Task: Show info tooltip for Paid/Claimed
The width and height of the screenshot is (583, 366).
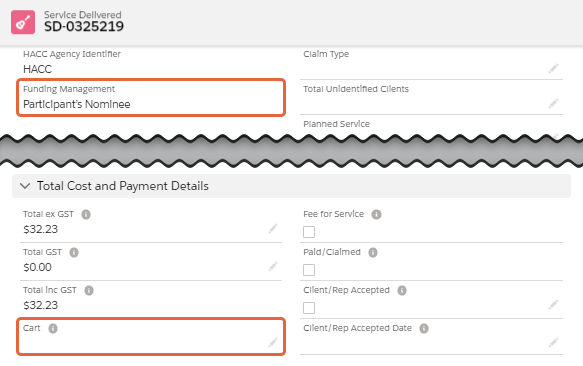Action: pyautogui.click(x=373, y=253)
